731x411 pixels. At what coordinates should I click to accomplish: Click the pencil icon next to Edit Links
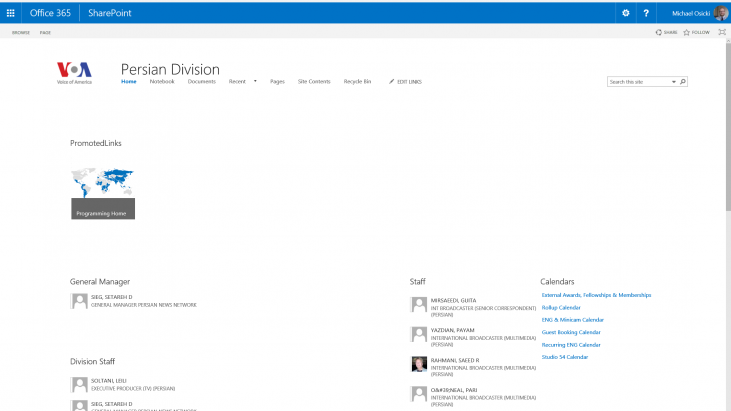(392, 82)
